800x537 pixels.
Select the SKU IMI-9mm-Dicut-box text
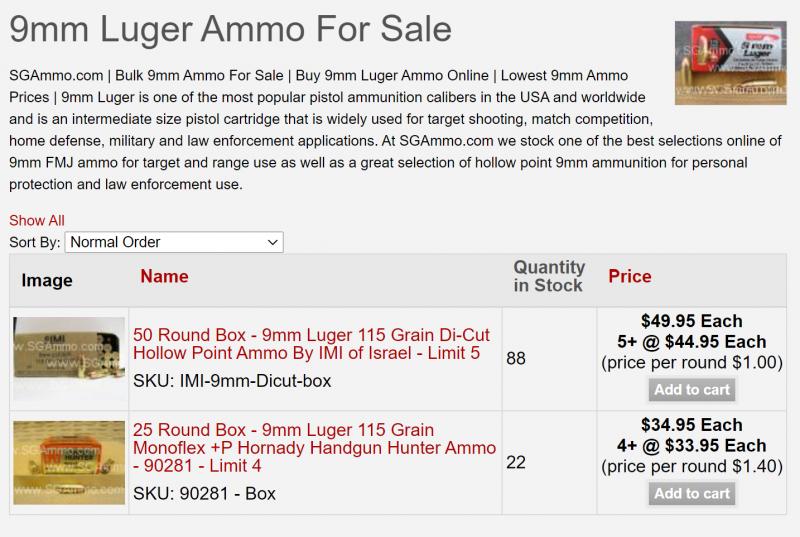(232, 381)
